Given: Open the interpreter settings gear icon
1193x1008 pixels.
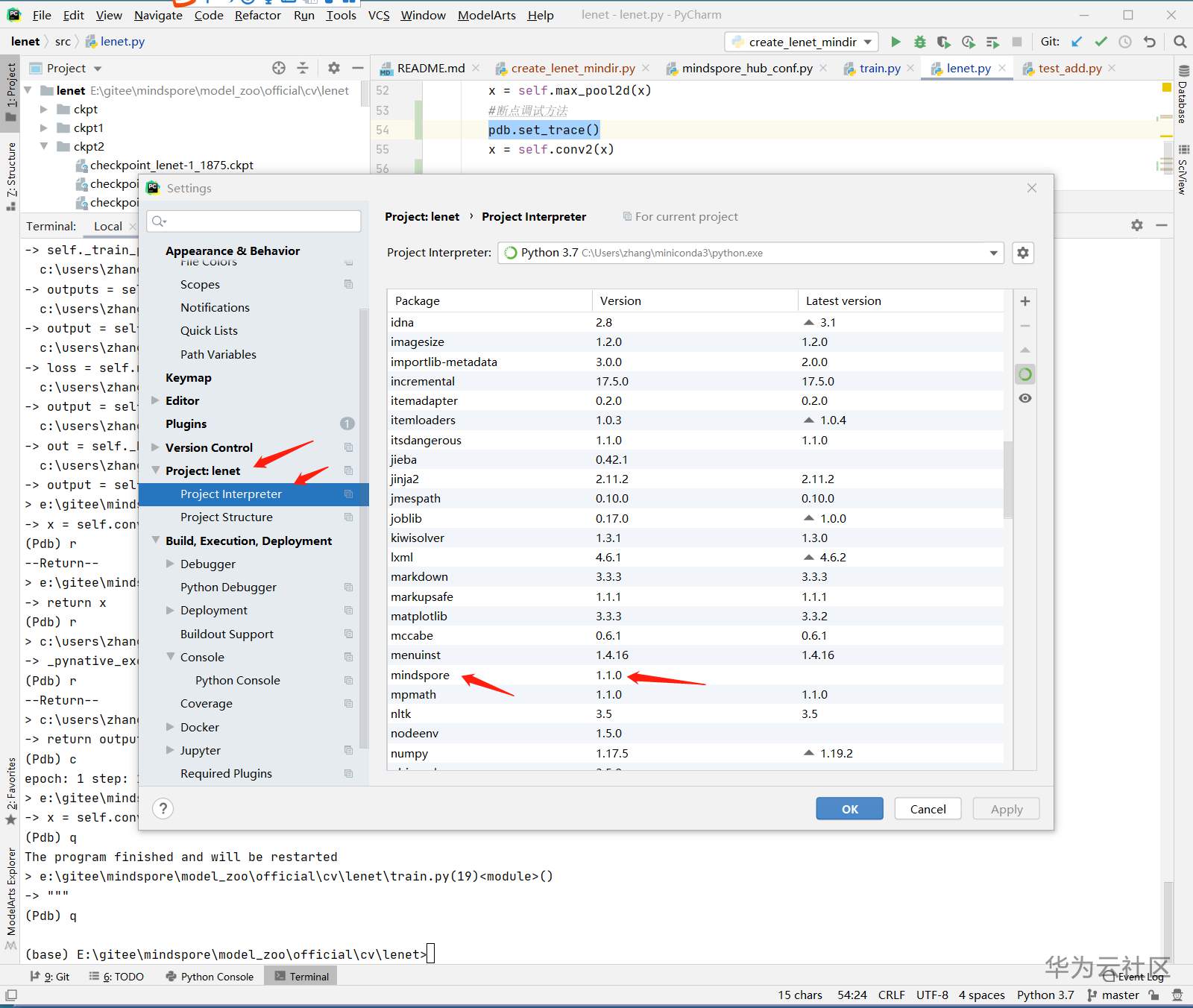Looking at the screenshot, I should (1023, 253).
